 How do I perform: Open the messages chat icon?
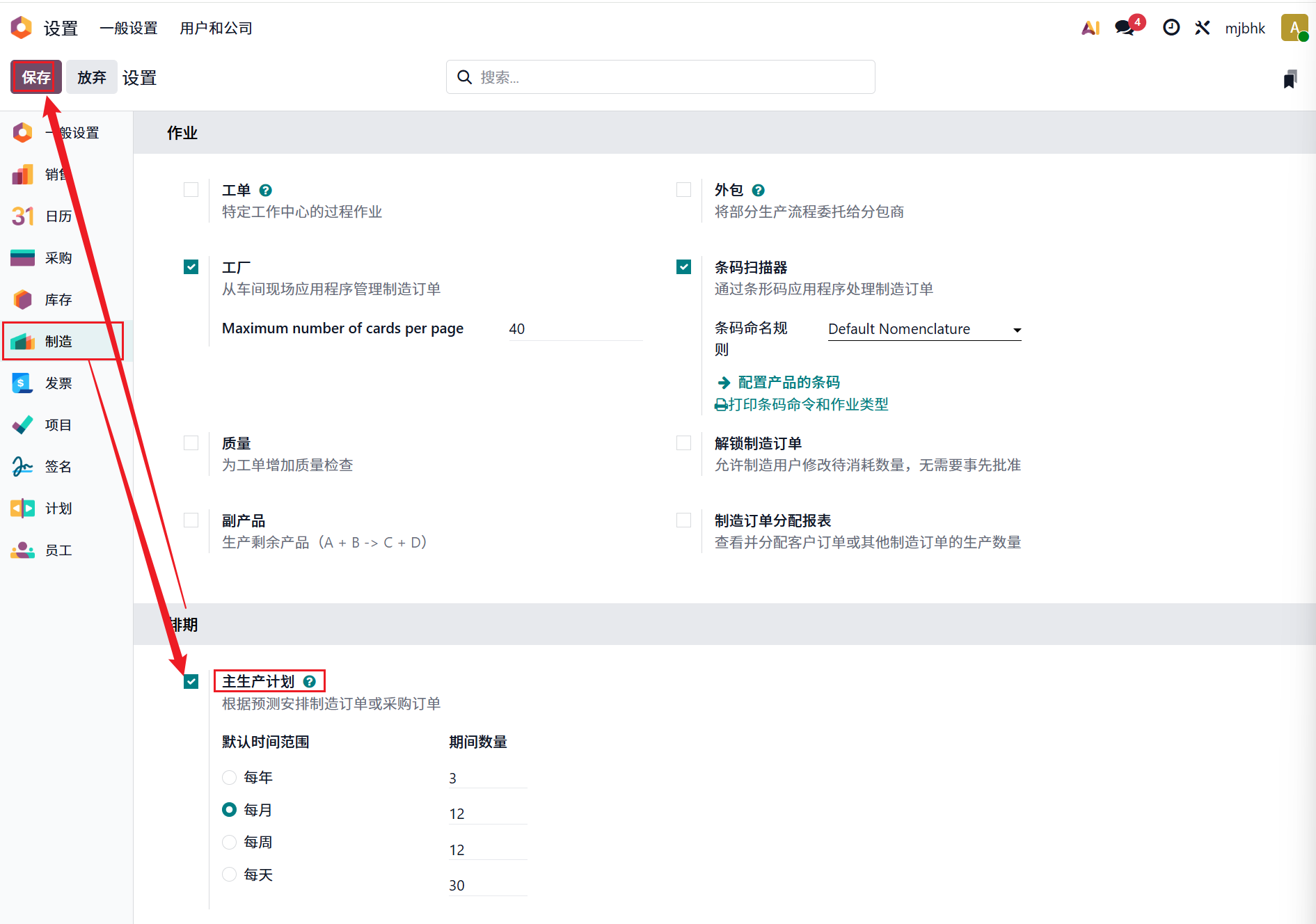(1125, 28)
